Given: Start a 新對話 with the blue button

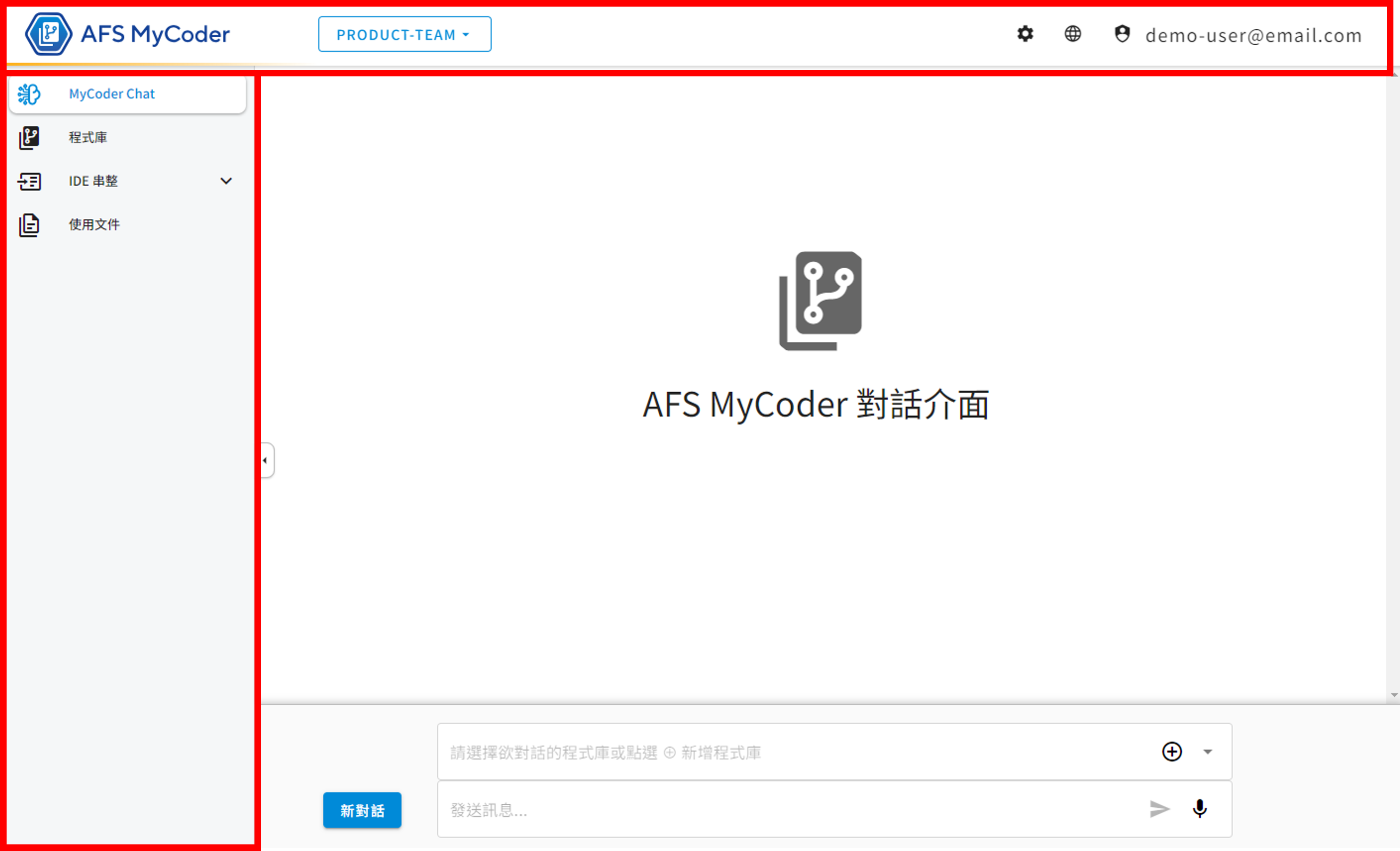Looking at the screenshot, I should (x=362, y=810).
